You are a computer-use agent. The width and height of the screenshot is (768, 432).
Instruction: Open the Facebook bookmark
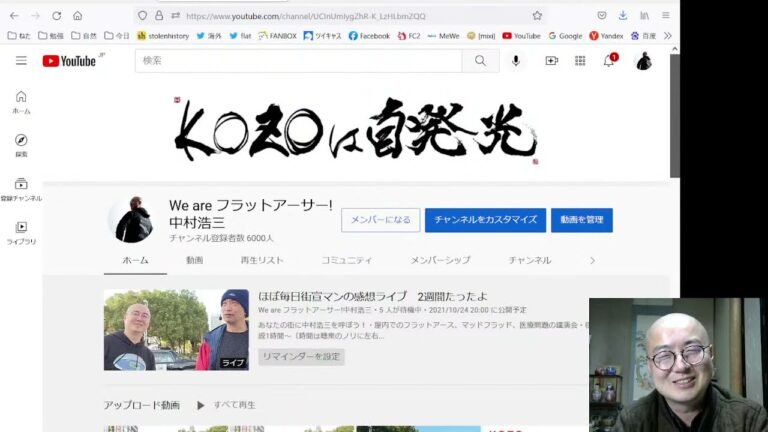tap(369, 36)
